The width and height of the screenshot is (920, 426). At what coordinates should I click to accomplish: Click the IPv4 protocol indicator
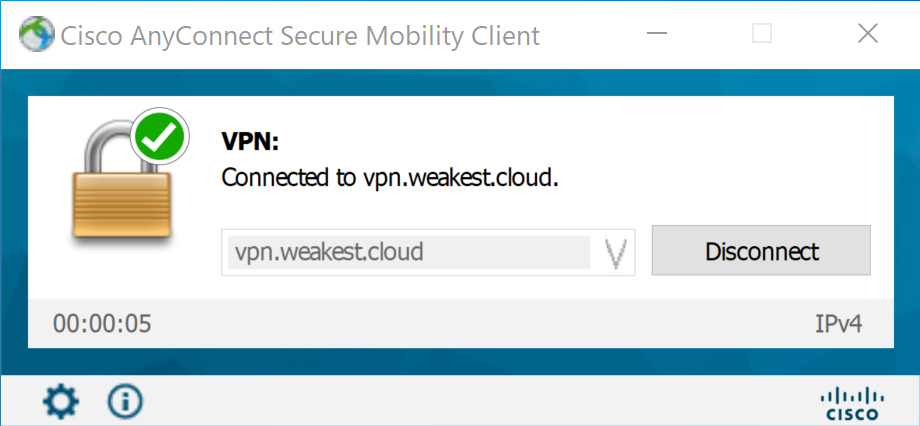[838, 324]
